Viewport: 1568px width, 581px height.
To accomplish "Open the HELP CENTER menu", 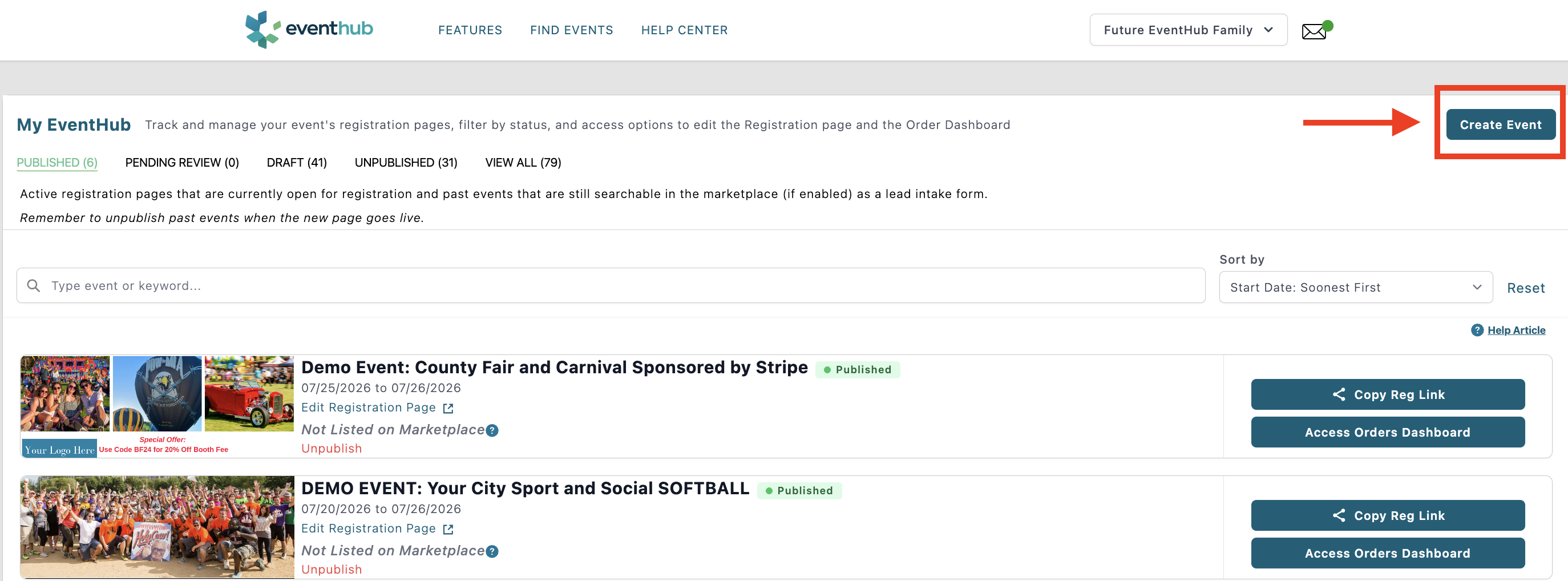I will coord(684,30).
